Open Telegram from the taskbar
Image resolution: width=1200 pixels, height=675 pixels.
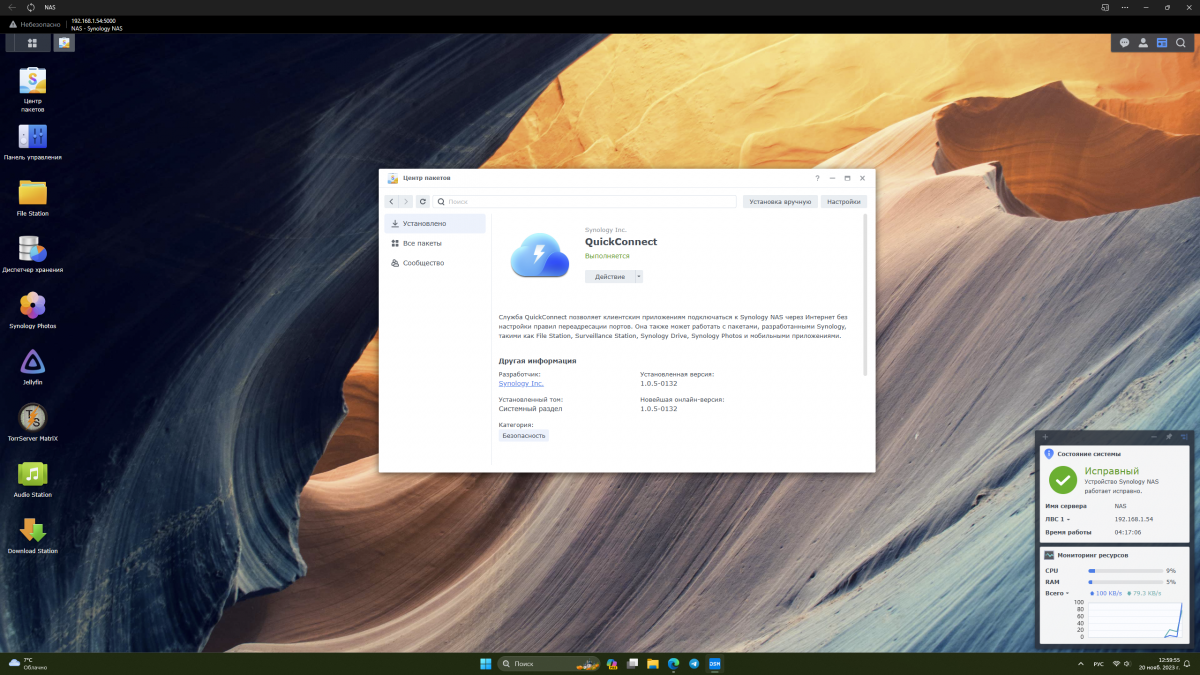point(694,664)
